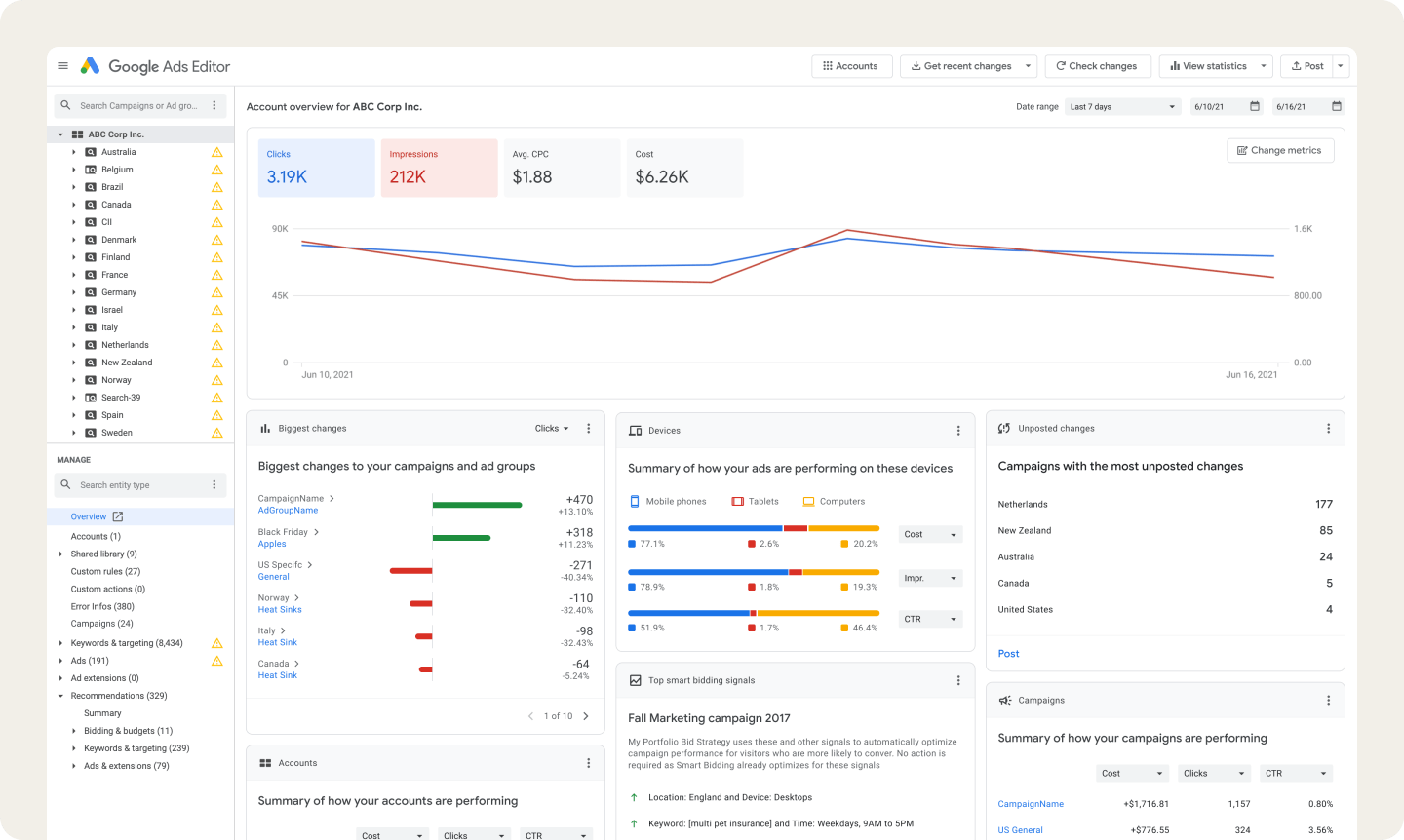Screen dimensions: 1404x840
Task: Click the Post link in Unposted changes
Action: pyautogui.click(x=1008, y=653)
